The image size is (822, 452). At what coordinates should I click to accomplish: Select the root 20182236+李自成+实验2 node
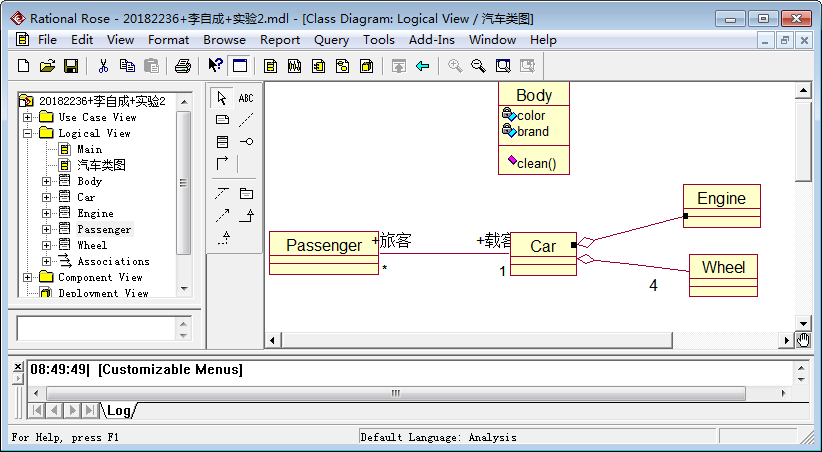click(x=102, y=101)
